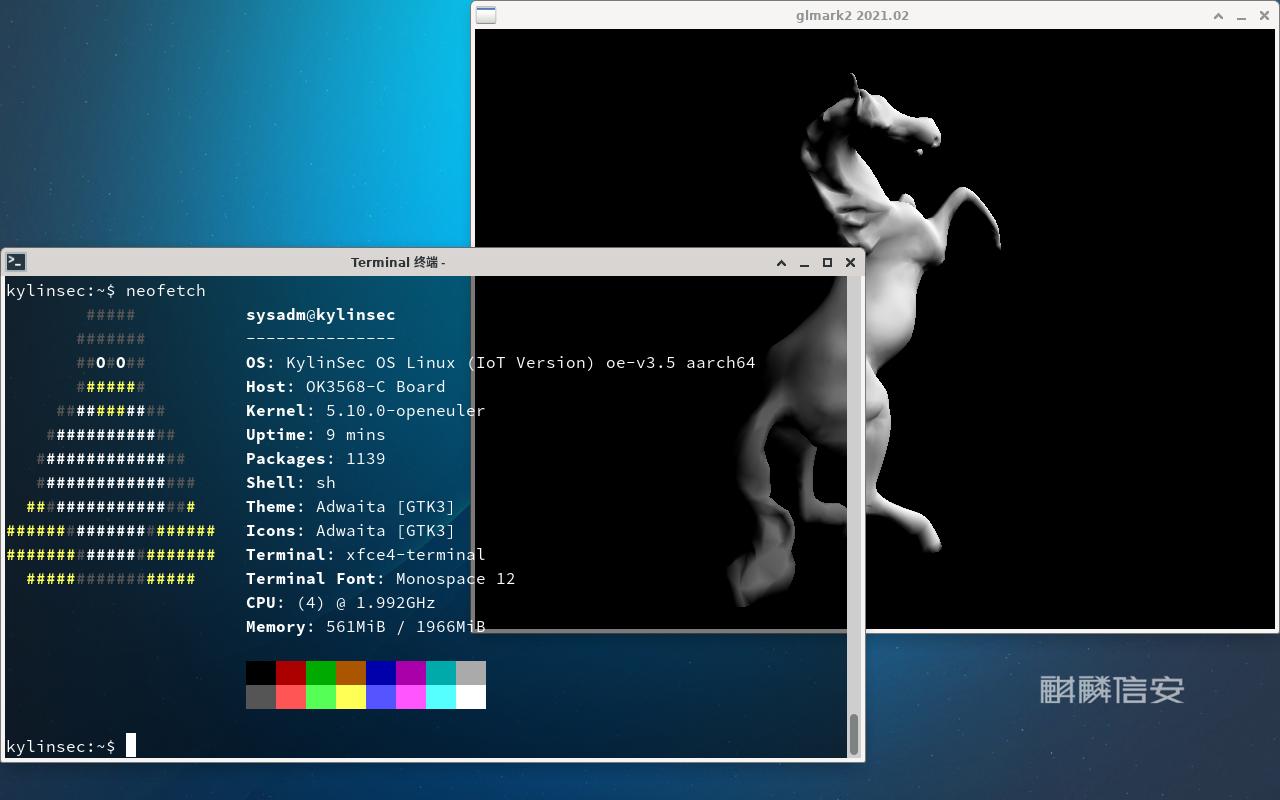This screenshot has height=800, width=1280.
Task: Click the yellow color block in neofetch
Action: pyautogui.click(x=351, y=697)
